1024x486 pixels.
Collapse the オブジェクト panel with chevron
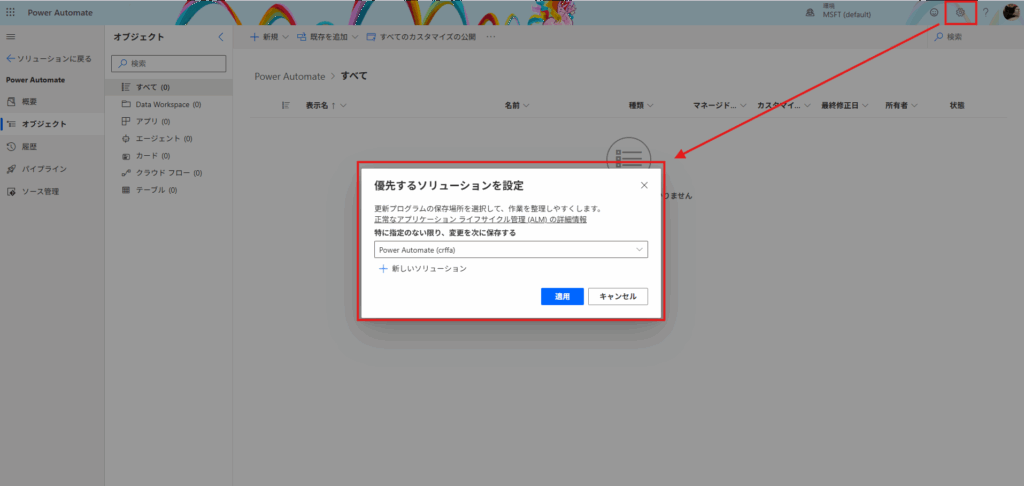(221, 37)
